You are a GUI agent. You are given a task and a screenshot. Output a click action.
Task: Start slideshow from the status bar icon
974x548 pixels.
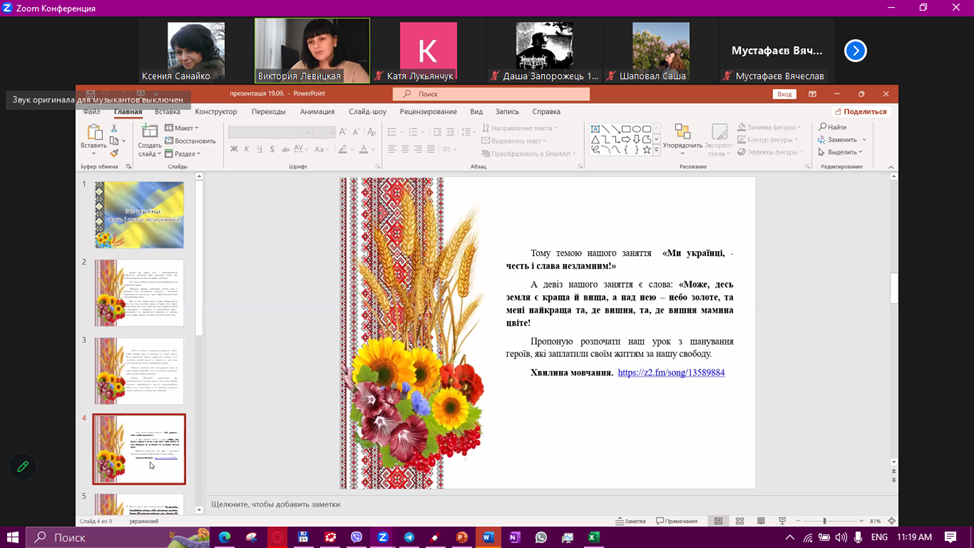[782, 521]
